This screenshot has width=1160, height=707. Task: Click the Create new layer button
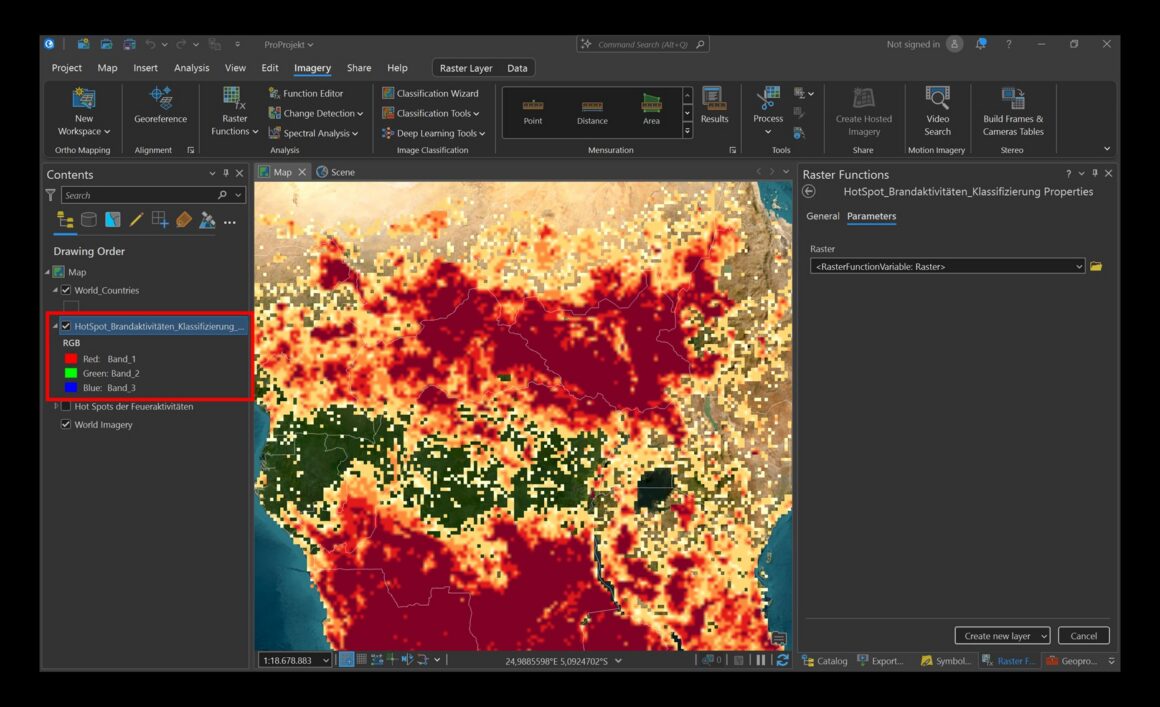click(x=1001, y=636)
